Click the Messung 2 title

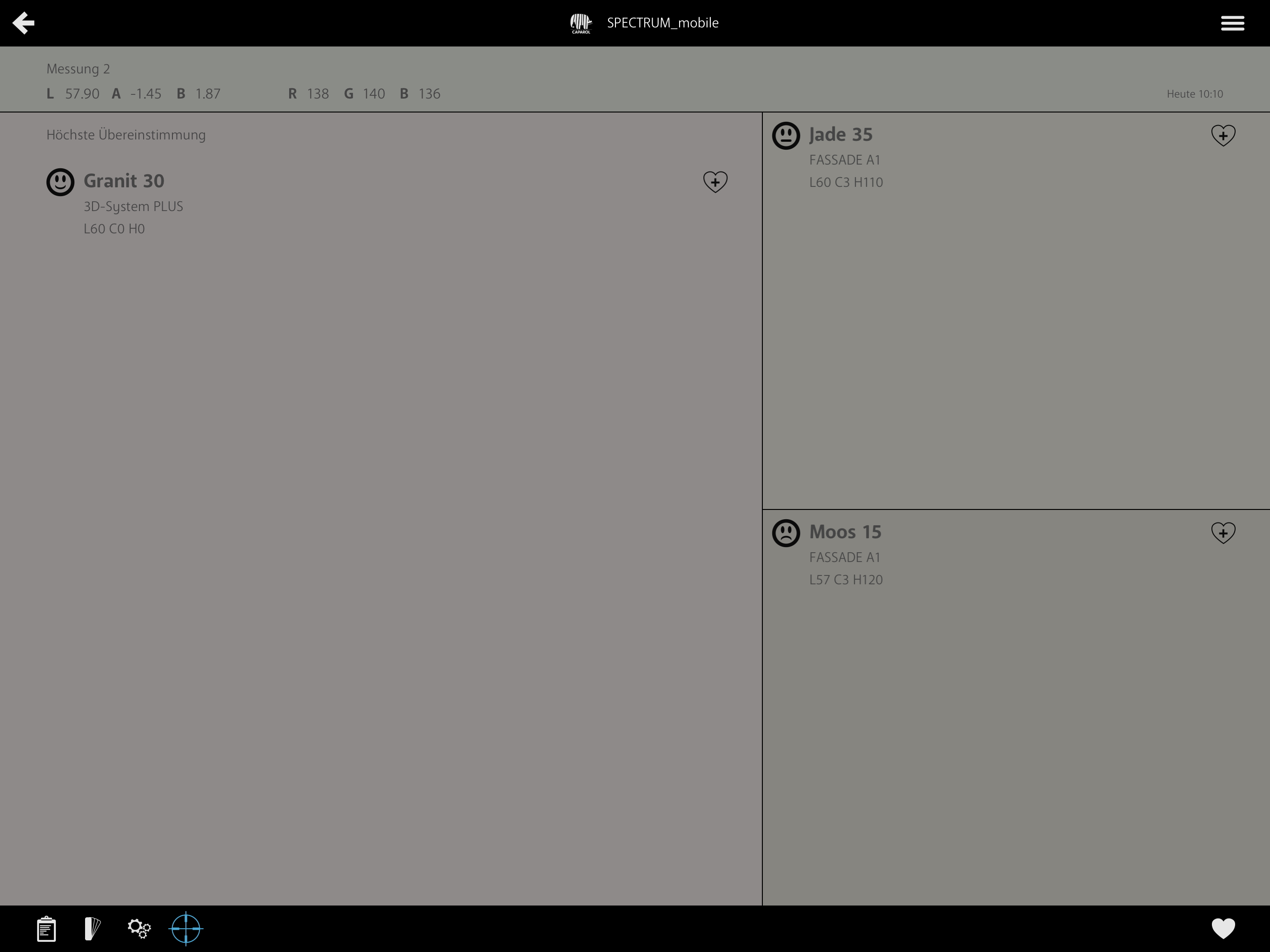78,69
